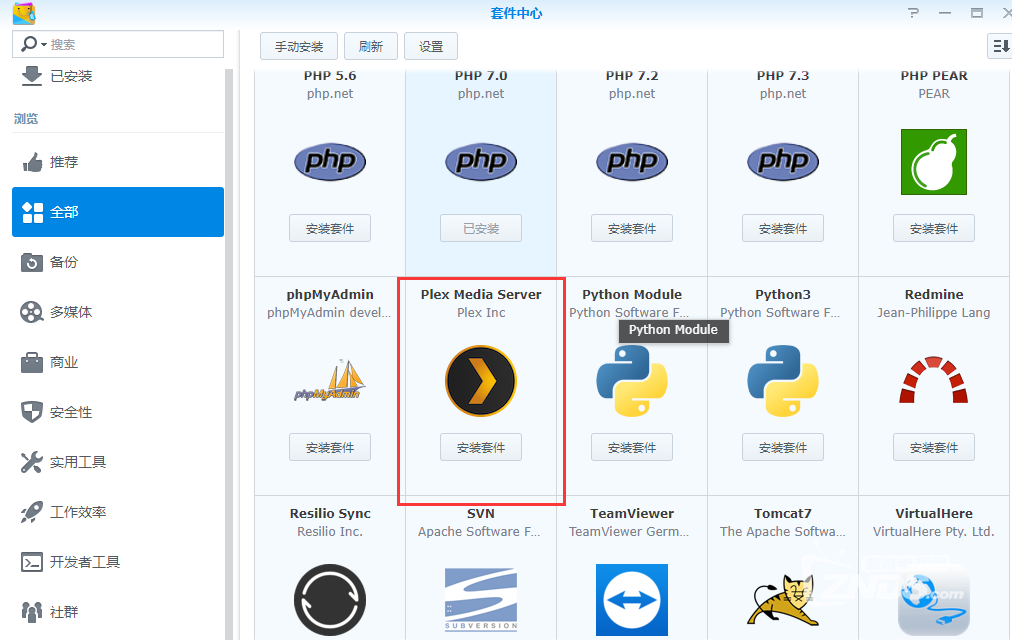
Task: Open the PHP PEAR pear icon
Action: click(934, 162)
